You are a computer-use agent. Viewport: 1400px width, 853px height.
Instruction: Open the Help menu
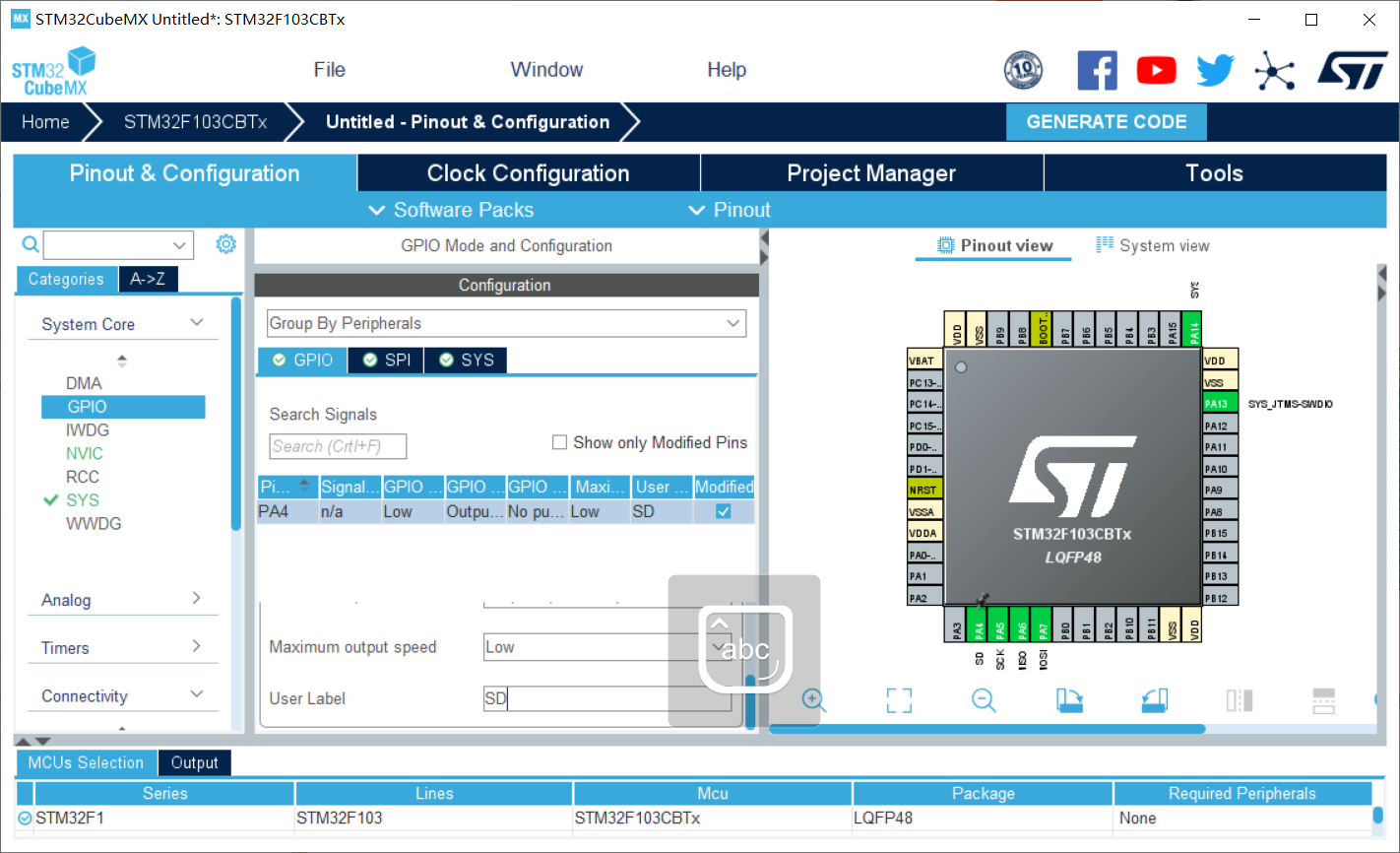click(x=727, y=70)
